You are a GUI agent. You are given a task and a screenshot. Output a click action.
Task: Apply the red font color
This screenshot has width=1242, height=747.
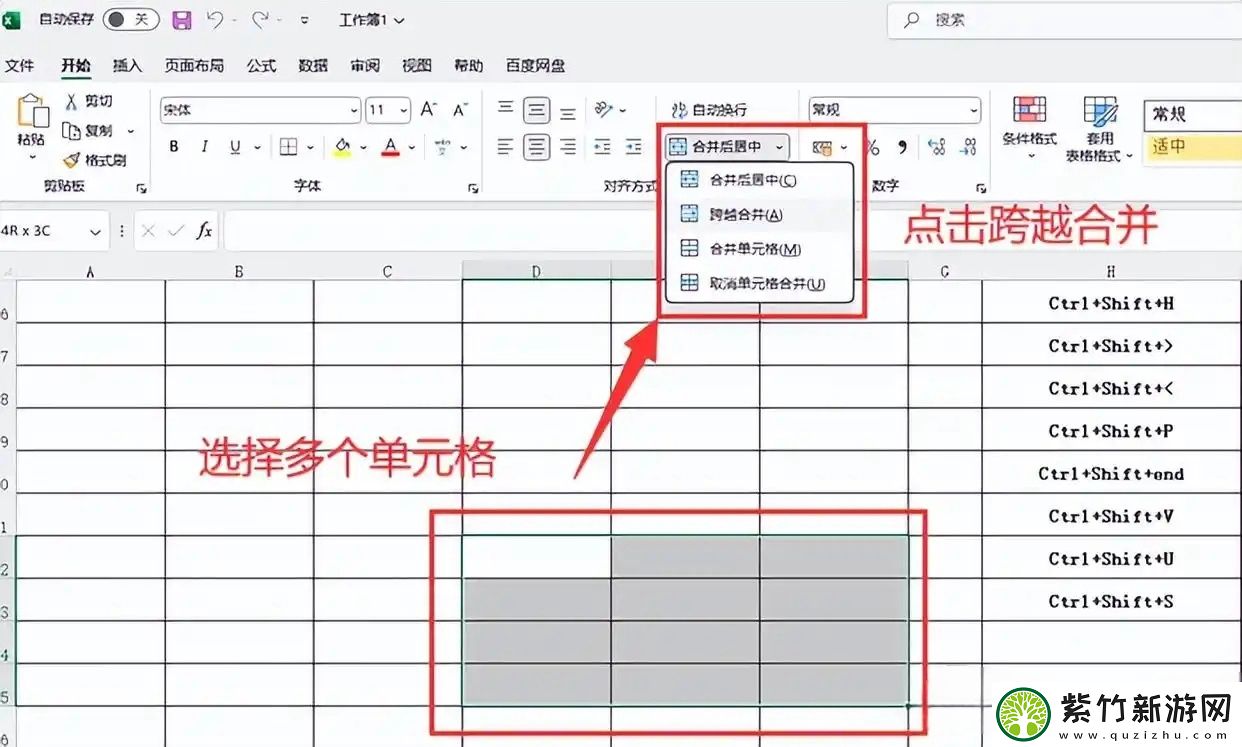point(391,147)
